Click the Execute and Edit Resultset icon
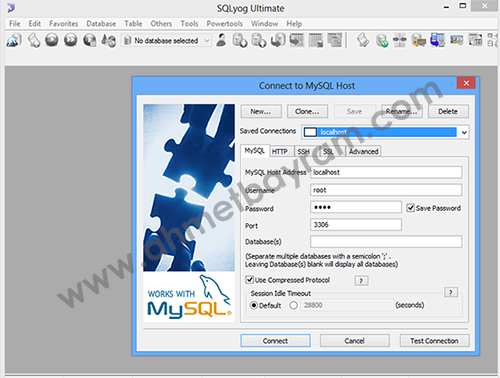Screen dimensions: 500x378 click(x=90, y=40)
